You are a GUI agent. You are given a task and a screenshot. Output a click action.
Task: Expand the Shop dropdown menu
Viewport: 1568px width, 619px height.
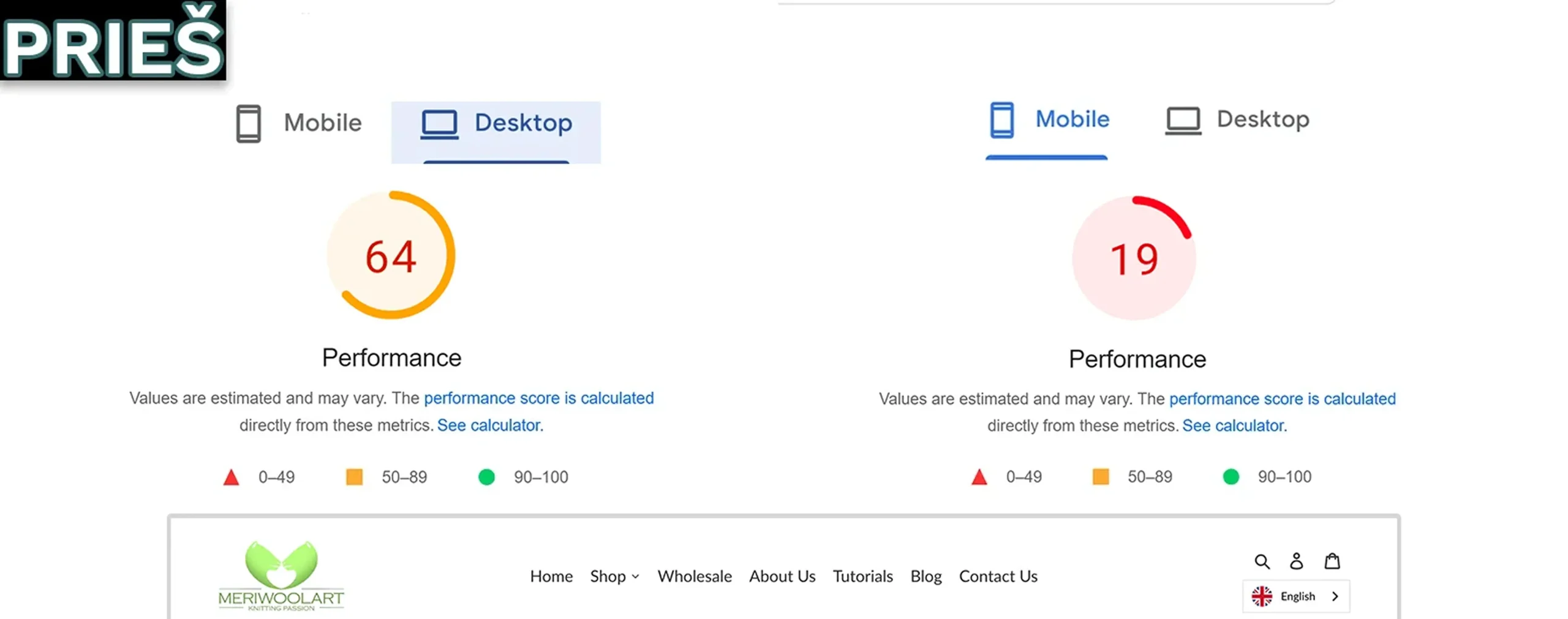[614, 576]
